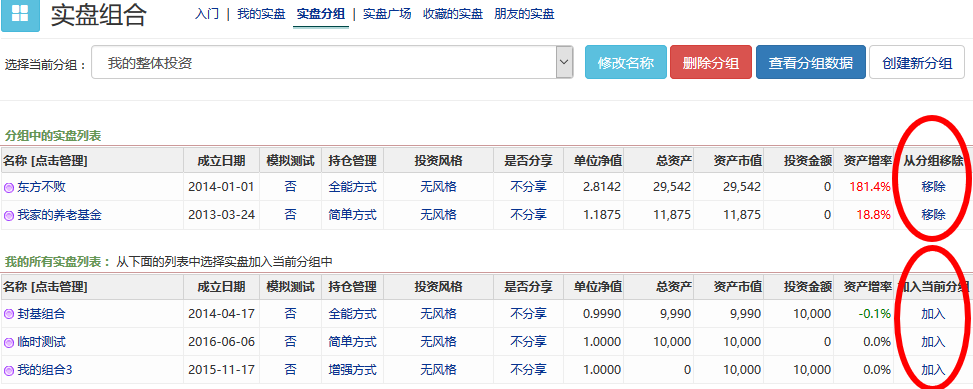Click the red 181.4% growth value
Screen dimensions: 973x389
pyautogui.click(x=870, y=187)
